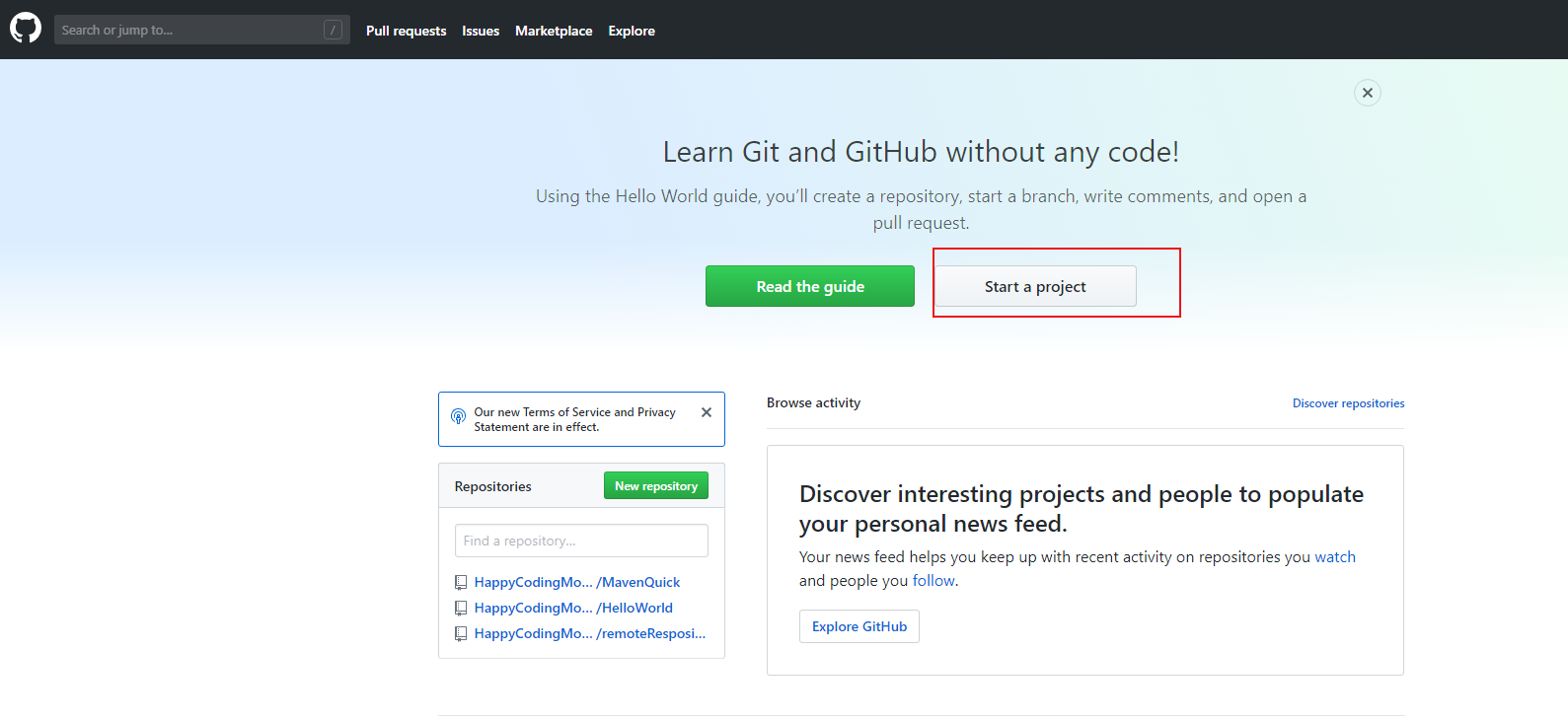Viewport: 1568px width, 723px height.
Task: Click repo icon beside remoteResposi...
Action: (x=461, y=634)
